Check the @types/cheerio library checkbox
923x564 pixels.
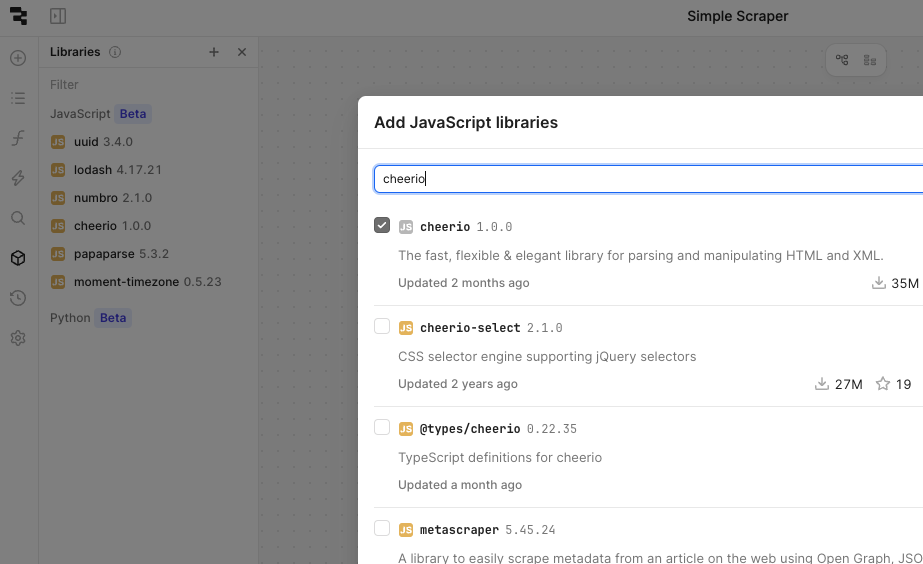[382, 428]
